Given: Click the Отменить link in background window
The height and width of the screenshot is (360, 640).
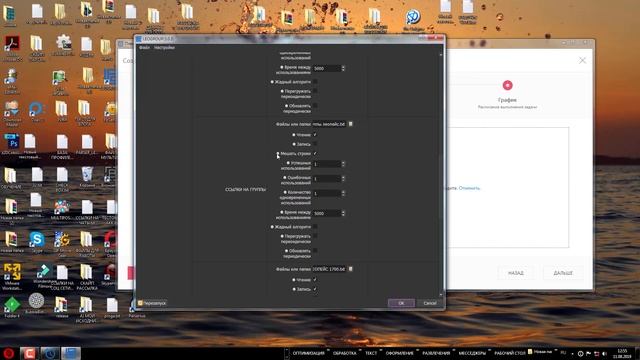Looking at the screenshot, I should pos(469,188).
